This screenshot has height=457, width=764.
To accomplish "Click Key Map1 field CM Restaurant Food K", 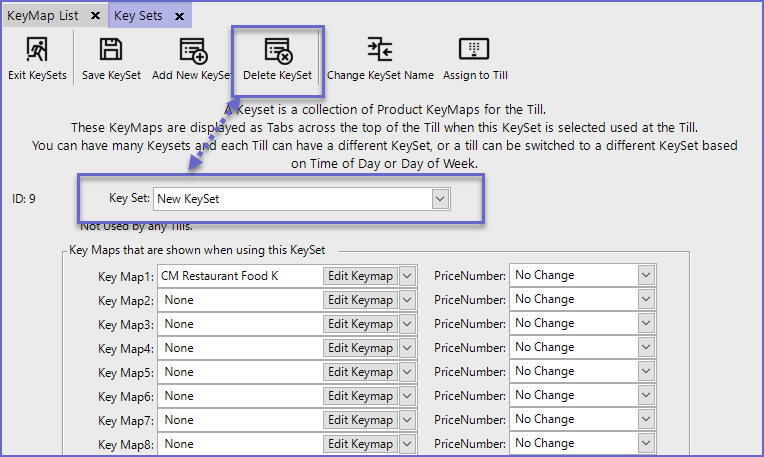I will 240,275.
